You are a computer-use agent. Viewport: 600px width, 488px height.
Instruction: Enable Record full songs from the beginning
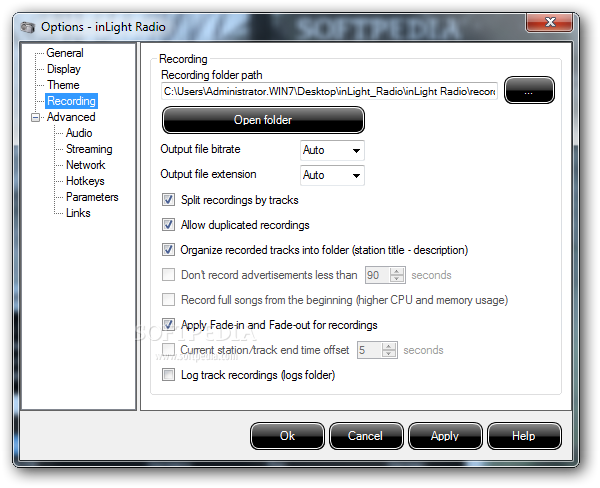click(x=168, y=300)
